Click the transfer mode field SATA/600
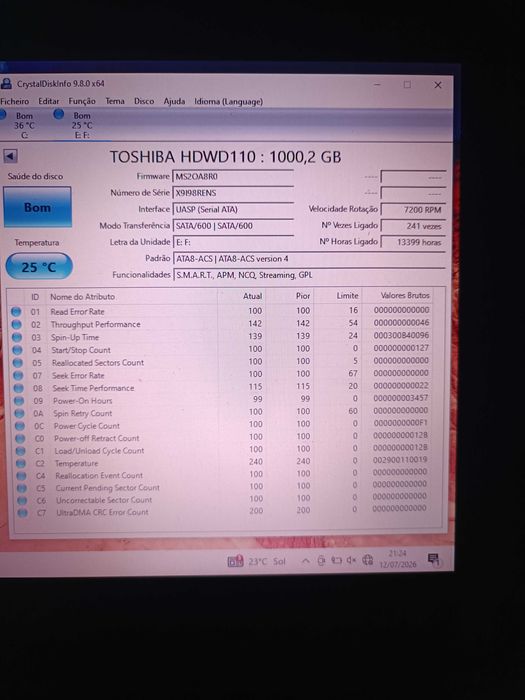525x700 pixels. 233,226
